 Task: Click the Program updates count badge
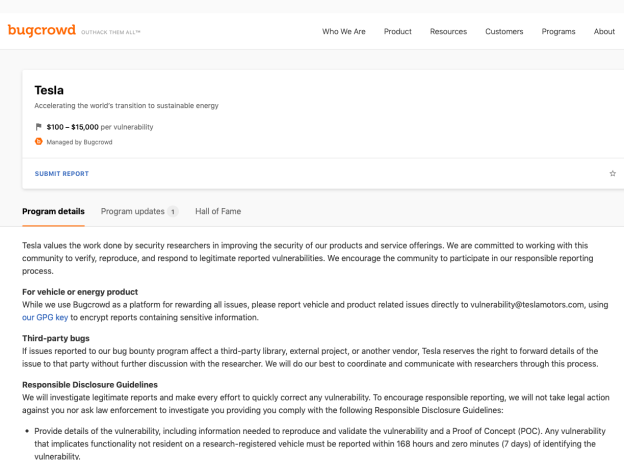pyautogui.click(x=173, y=212)
